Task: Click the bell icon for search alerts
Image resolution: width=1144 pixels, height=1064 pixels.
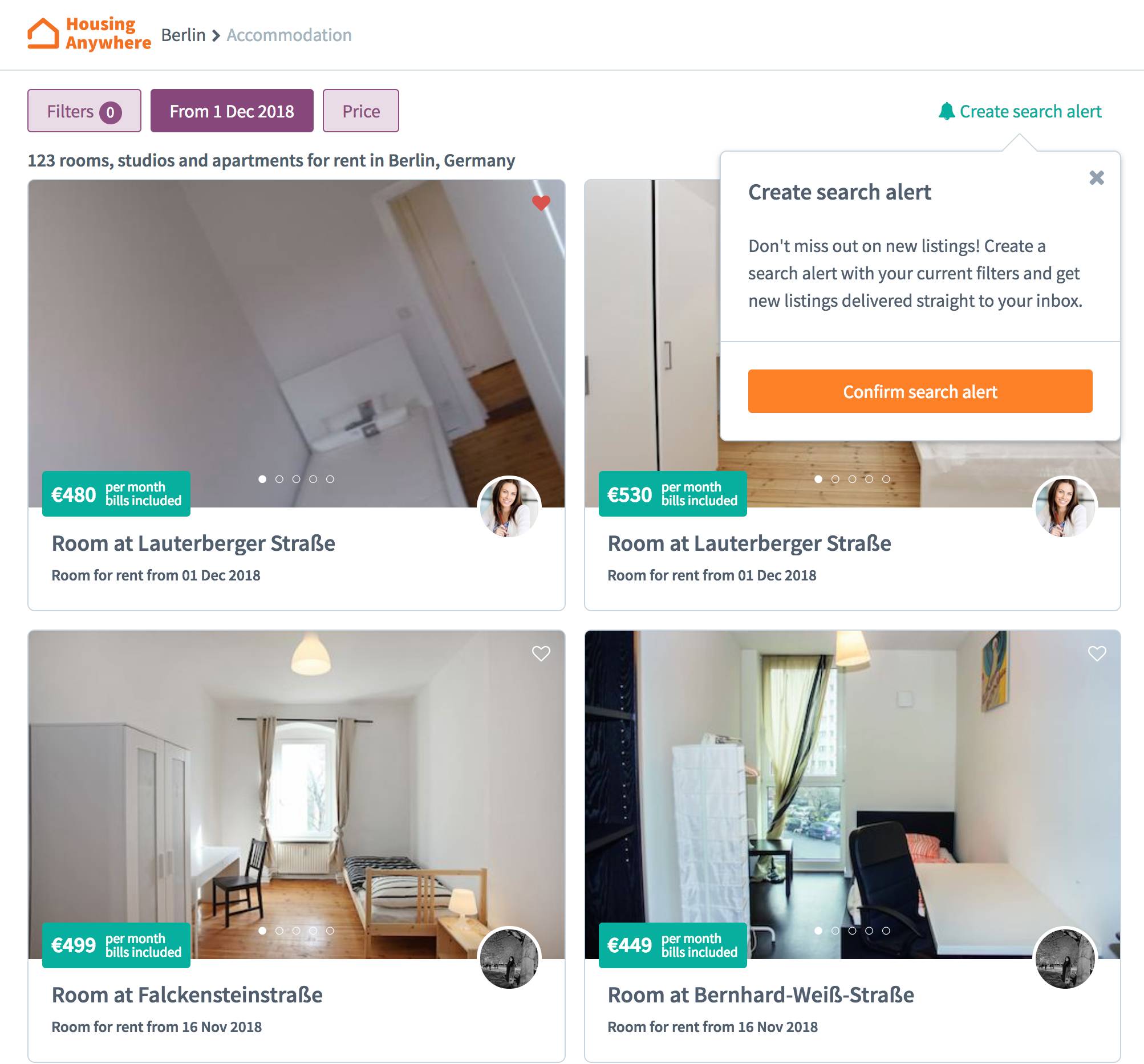Action: 947,111
